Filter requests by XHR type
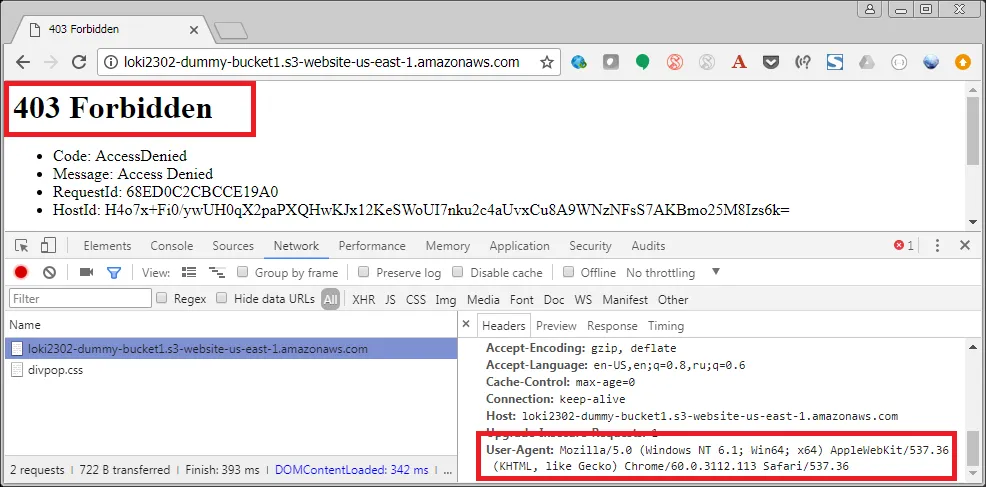 coord(363,299)
